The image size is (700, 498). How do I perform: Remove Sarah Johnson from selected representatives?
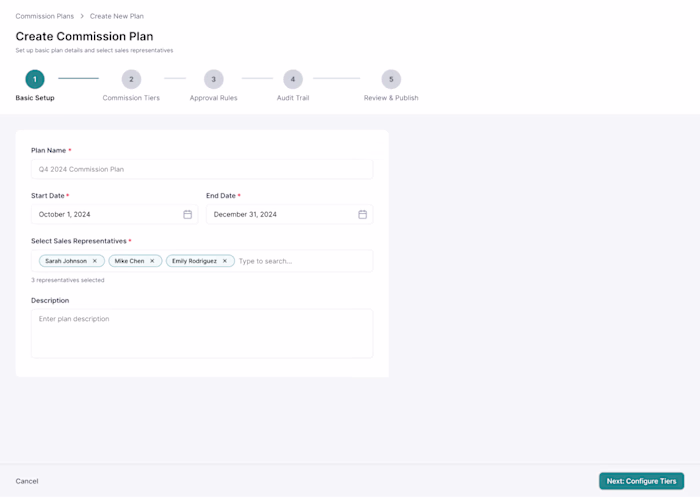click(x=95, y=261)
